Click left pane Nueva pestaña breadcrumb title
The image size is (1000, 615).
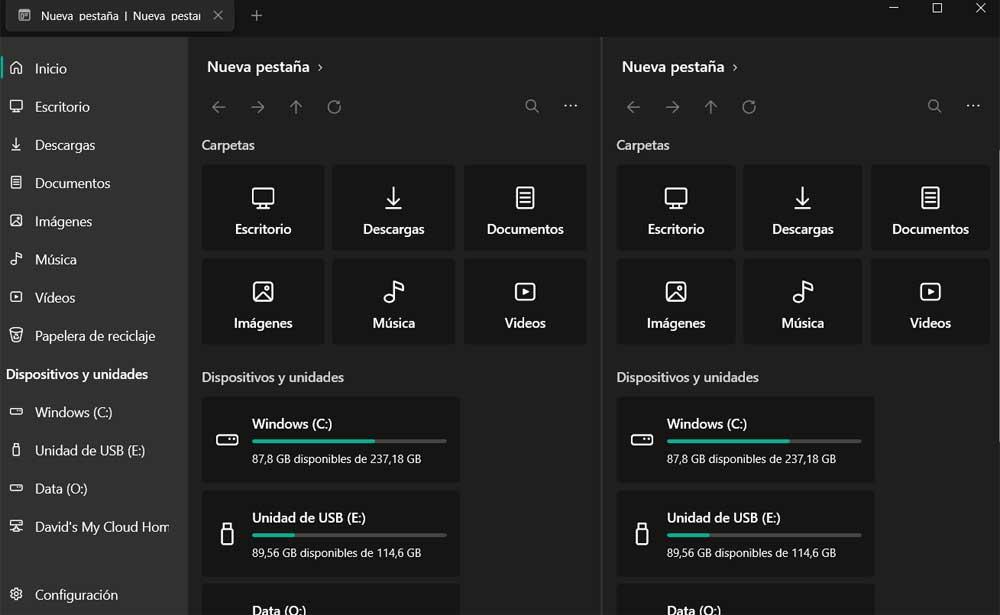click(258, 67)
